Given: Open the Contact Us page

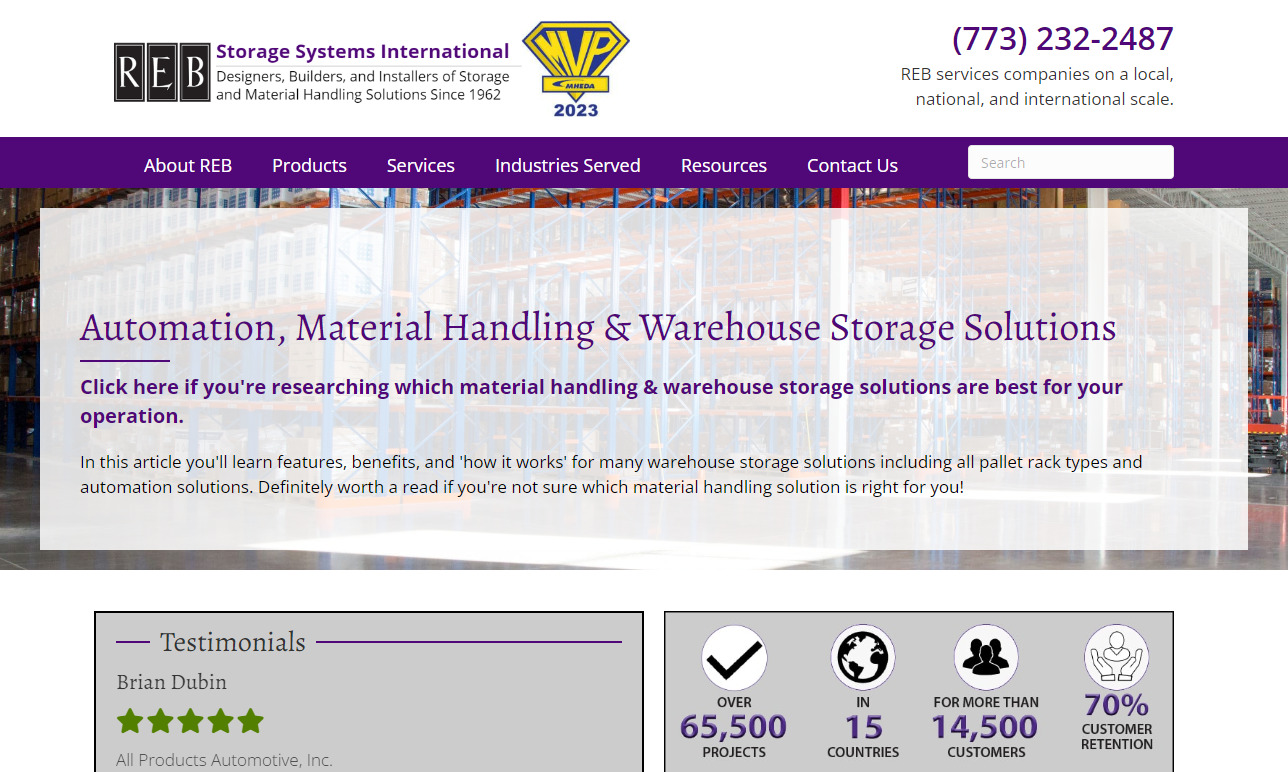Looking at the screenshot, I should [852, 165].
